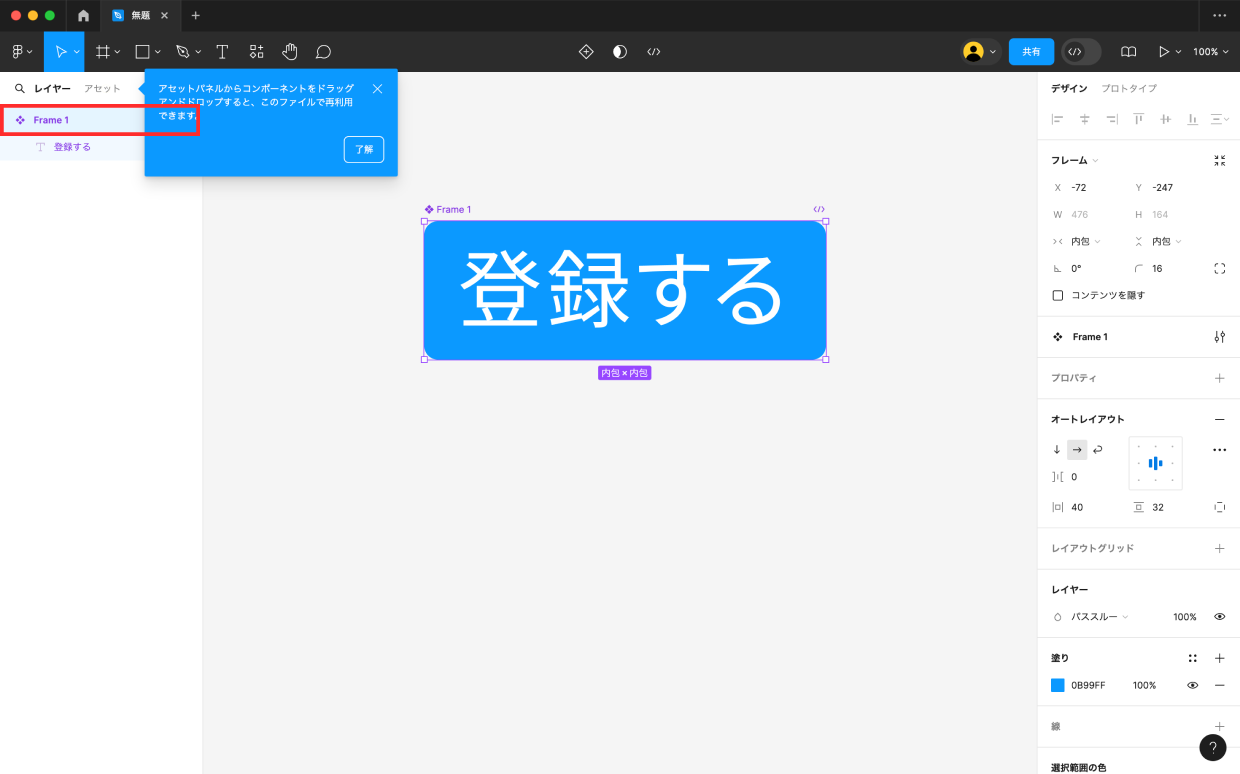Switch to the プロトタイプ tab
Viewport: 1240px width, 774px height.
click(1129, 88)
